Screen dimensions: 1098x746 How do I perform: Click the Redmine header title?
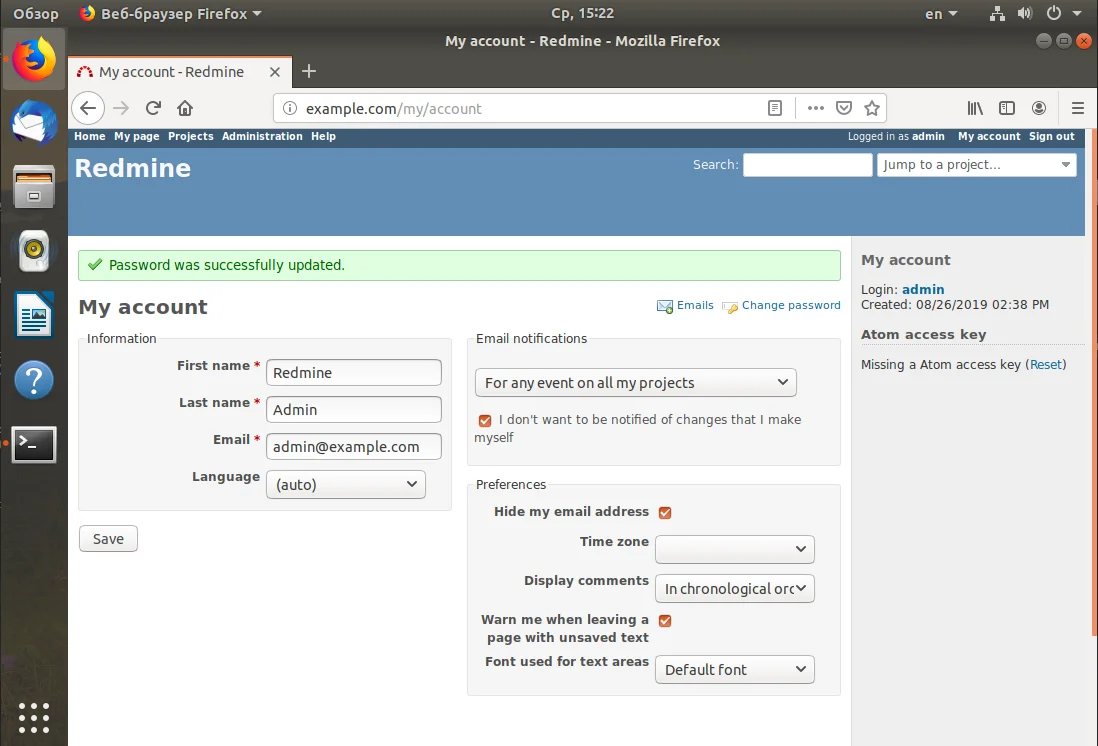click(x=132, y=168)
